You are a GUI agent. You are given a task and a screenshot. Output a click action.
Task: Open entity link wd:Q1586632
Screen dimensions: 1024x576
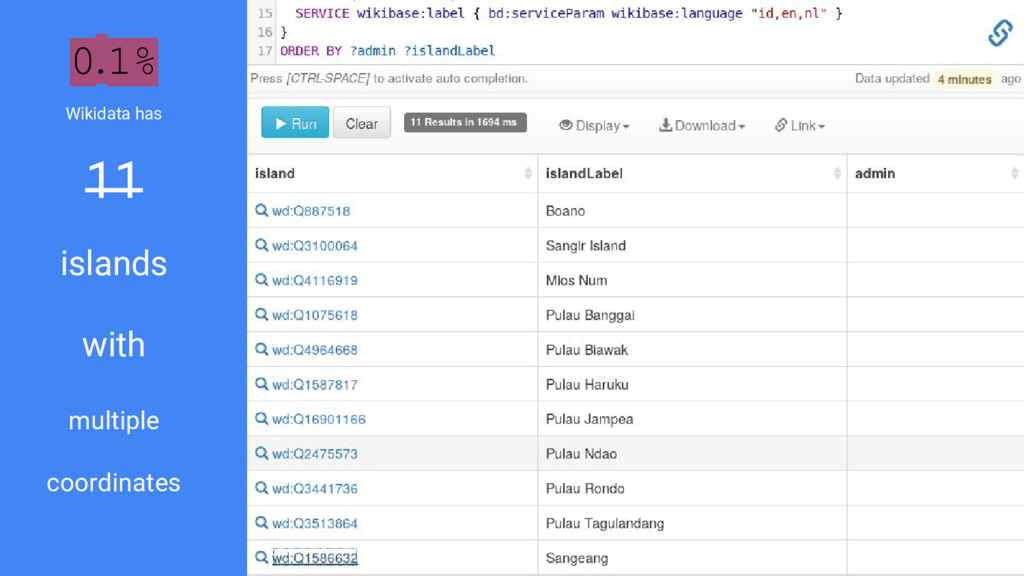[315, 558]
